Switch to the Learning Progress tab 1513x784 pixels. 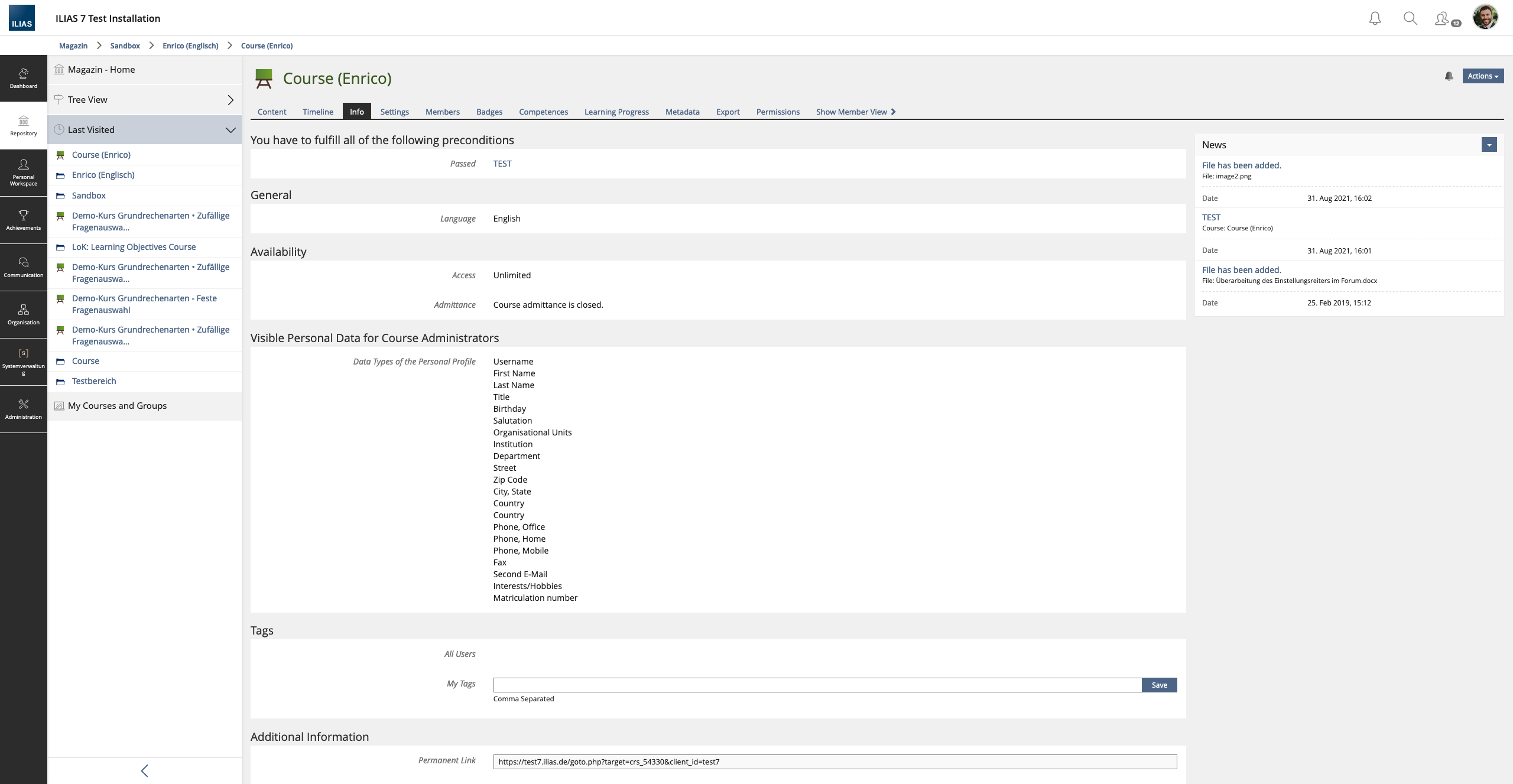point(616,112)
